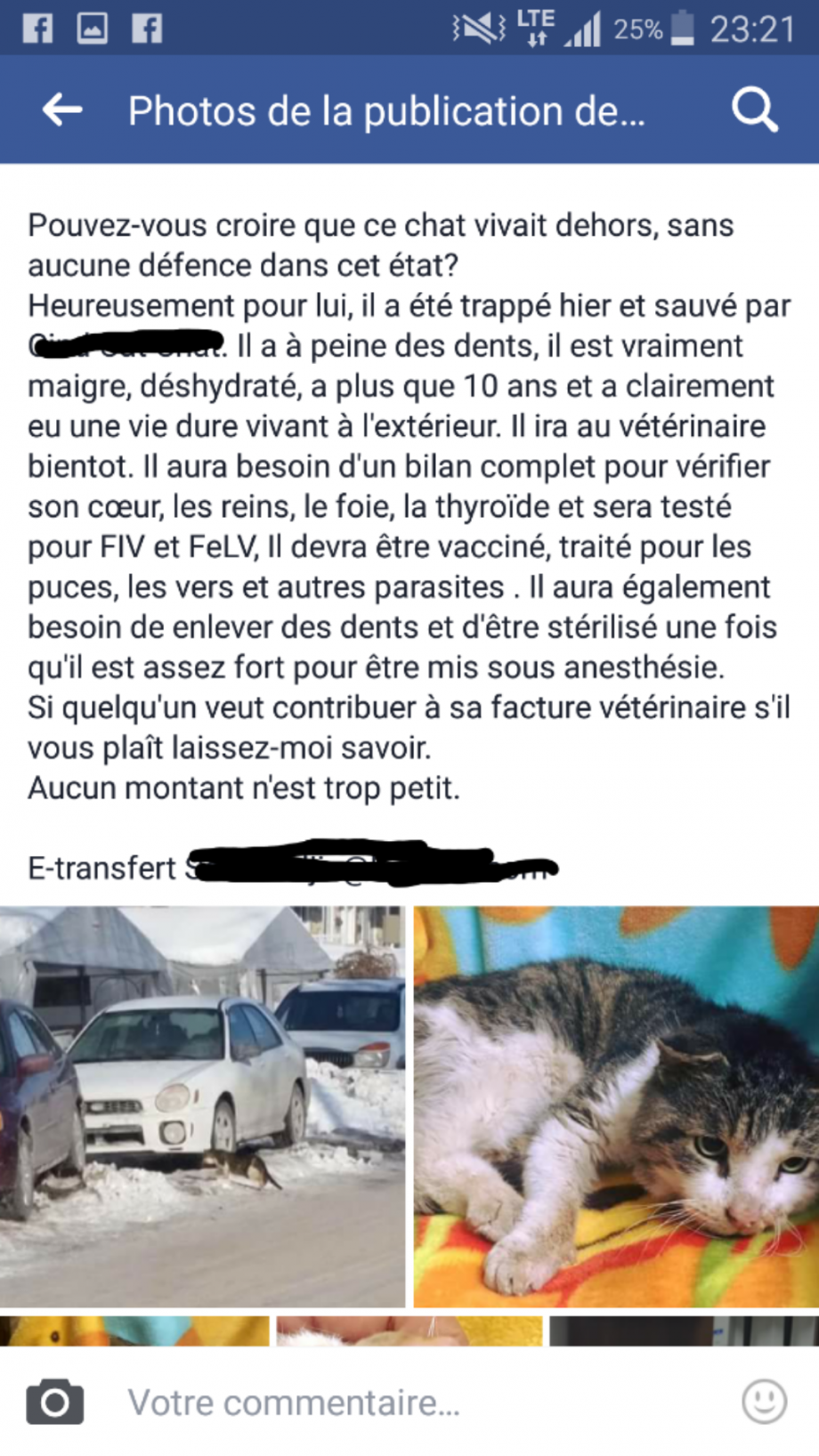Click the 'Votre commentaire...' input field
Image resolution: width=819 pixels, height=1456 pixels.
(418, 1403)
